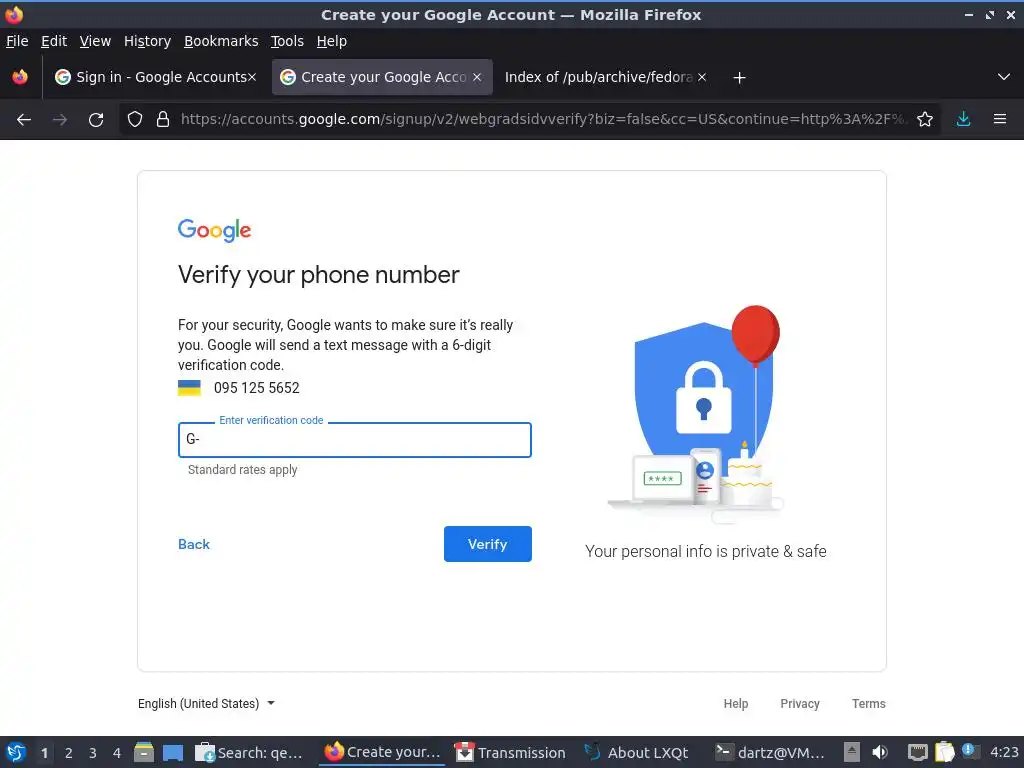Select the Create your Google Account tab
This screenshot has height=768, width=1024.
(x=382, y=77)
